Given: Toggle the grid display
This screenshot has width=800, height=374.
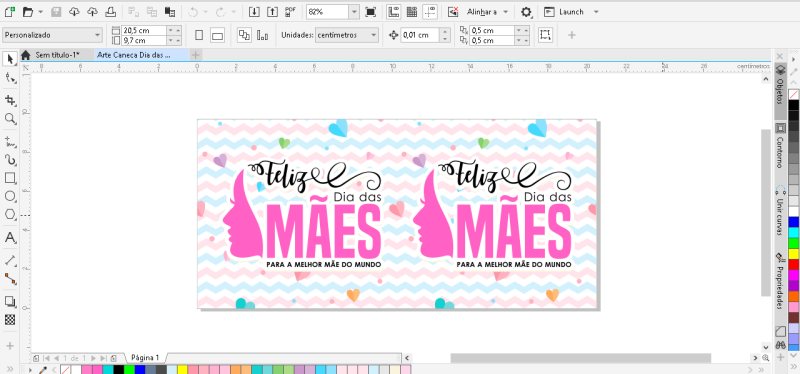Looking at the screenshot, I should coord(412,11).
